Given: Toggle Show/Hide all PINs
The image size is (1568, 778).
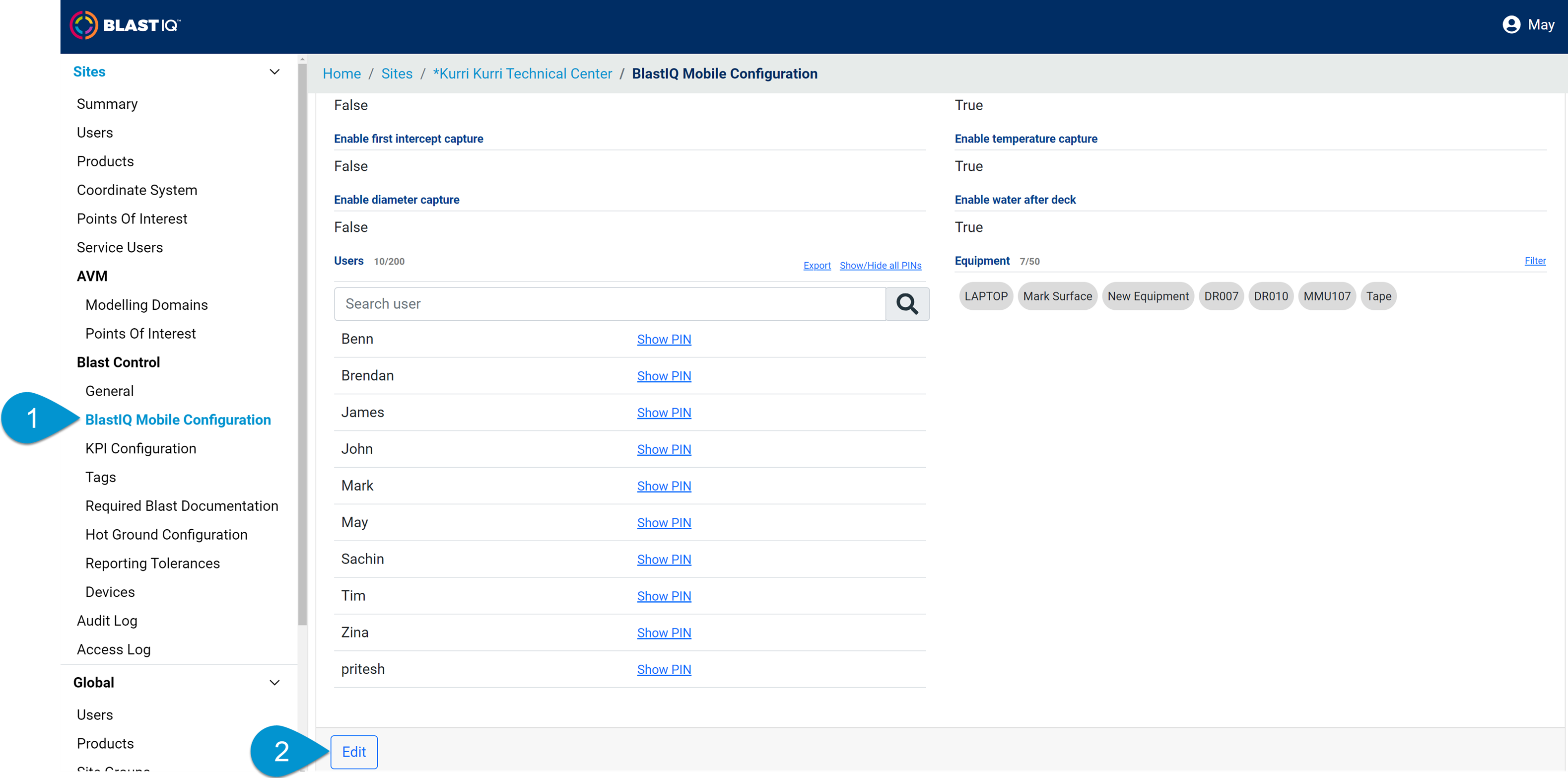Looking at the screenshot, I should tap(880, 266).
